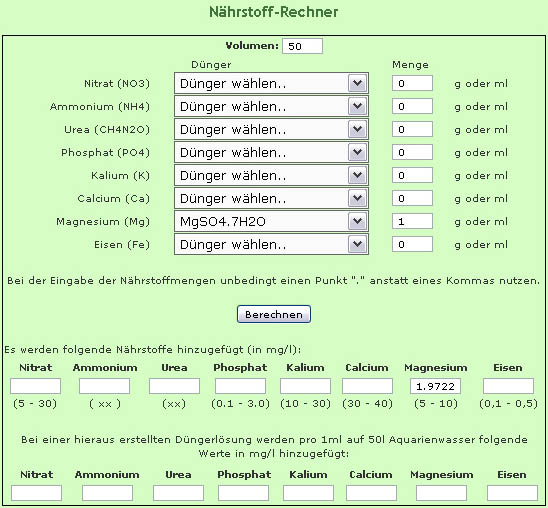
Task: Expand the Ammonium (NH4) Dünger dropdown
Action: coord(271,106)
